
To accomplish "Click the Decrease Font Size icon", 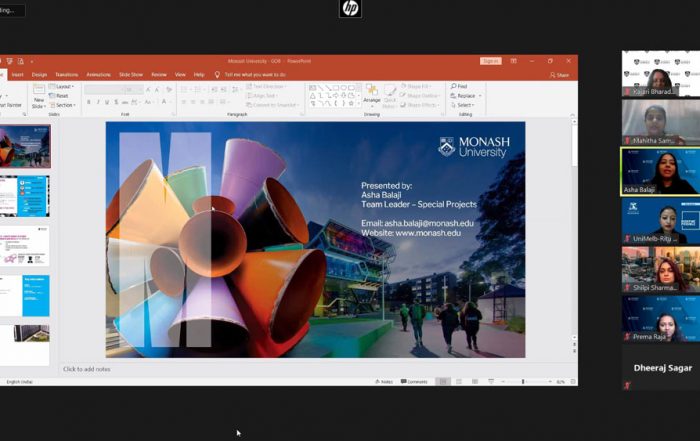I will (x=157, y=90).
